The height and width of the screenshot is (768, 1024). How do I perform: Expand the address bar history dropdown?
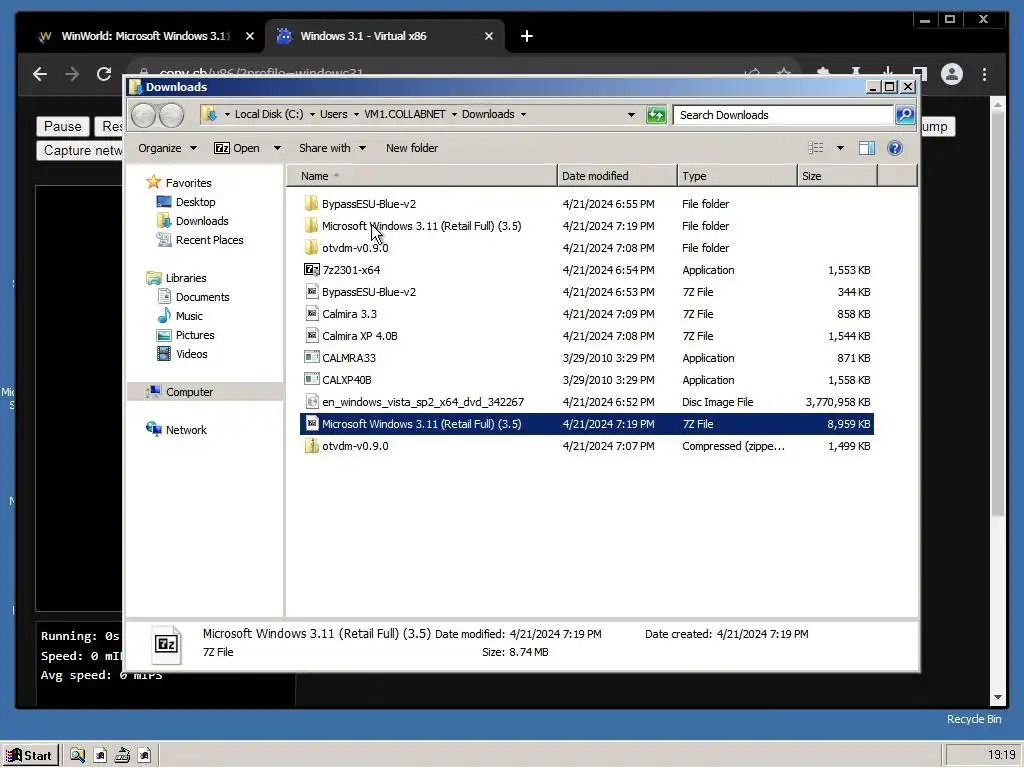click(x=631, y=115)
